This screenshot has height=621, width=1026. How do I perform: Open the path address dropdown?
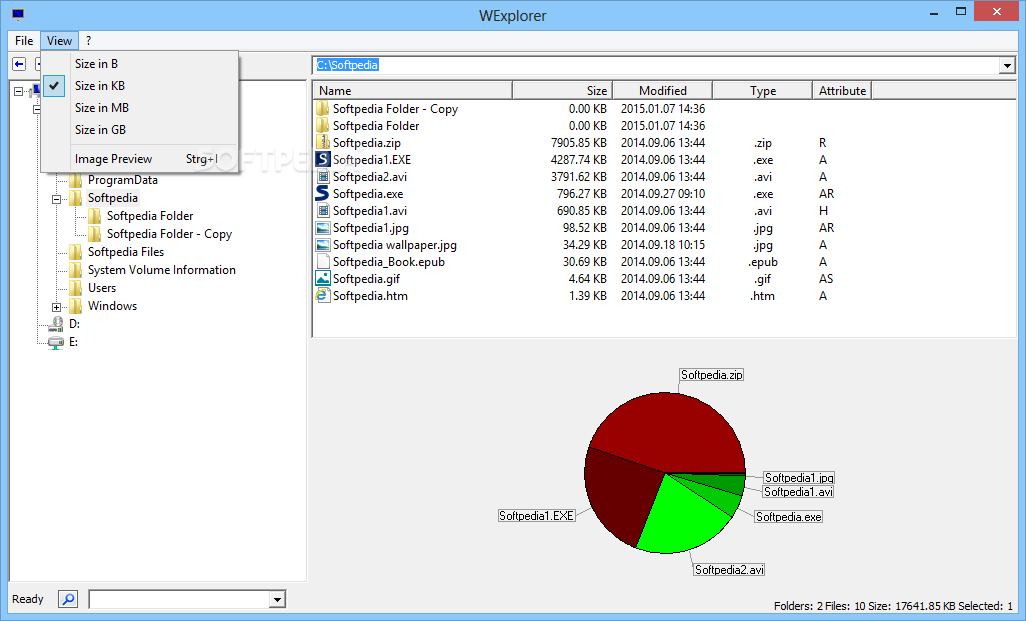1006,65
